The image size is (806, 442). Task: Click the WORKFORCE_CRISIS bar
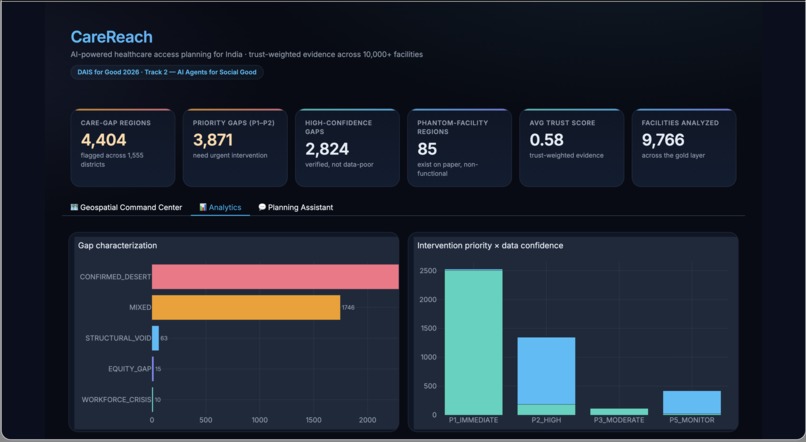[x=153, y=399]
